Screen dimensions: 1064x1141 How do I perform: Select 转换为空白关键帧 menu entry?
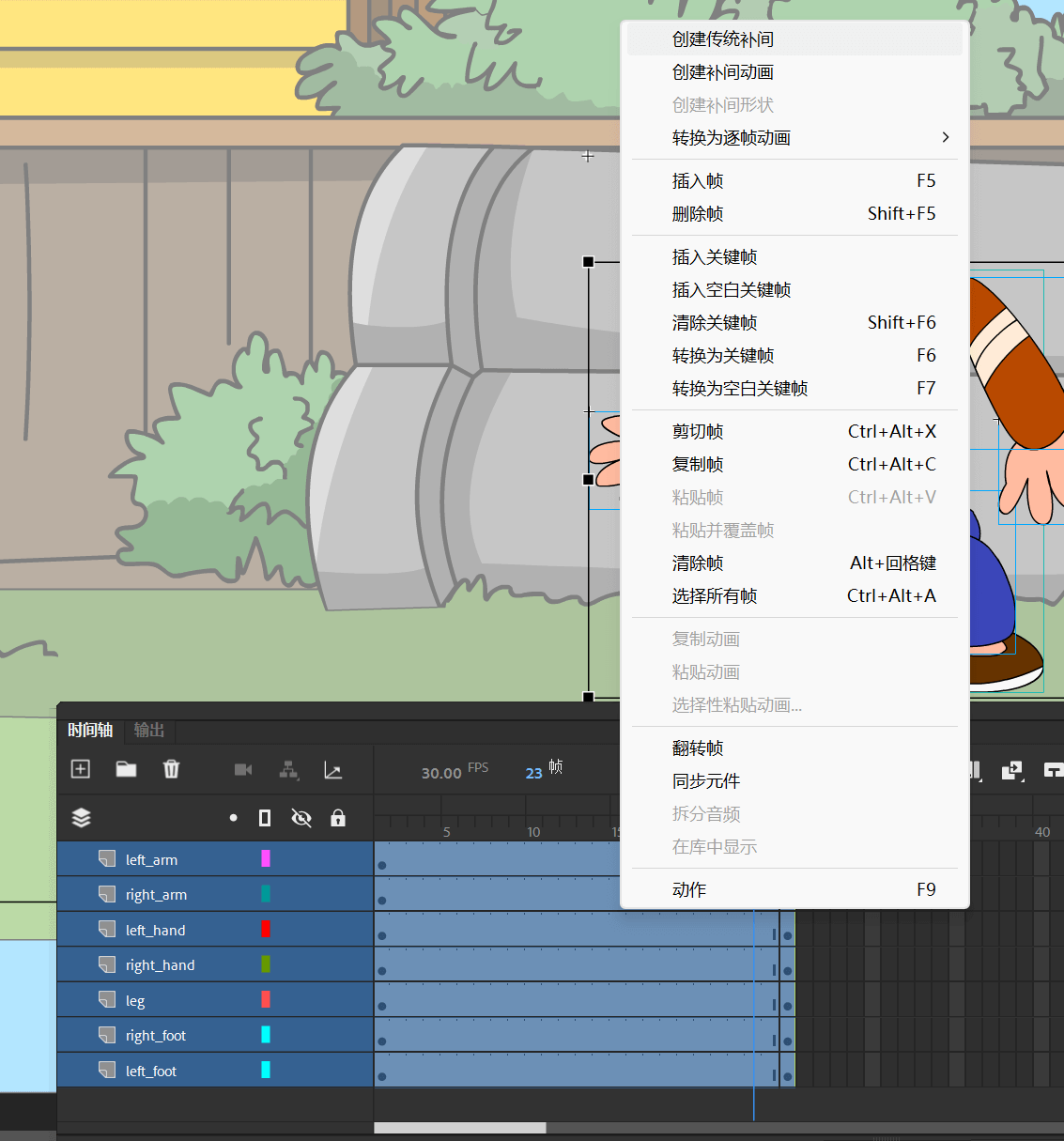pyautogui.click(x=794, y=389)
